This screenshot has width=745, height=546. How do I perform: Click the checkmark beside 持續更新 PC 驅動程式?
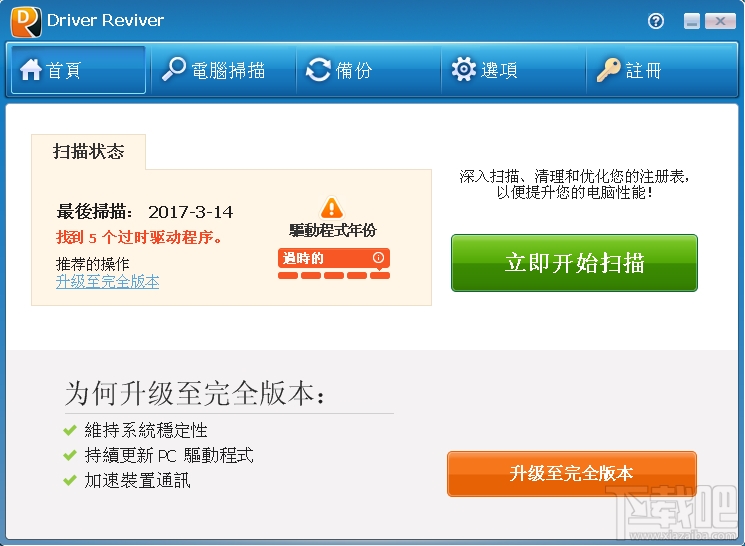tap(70, 455)
